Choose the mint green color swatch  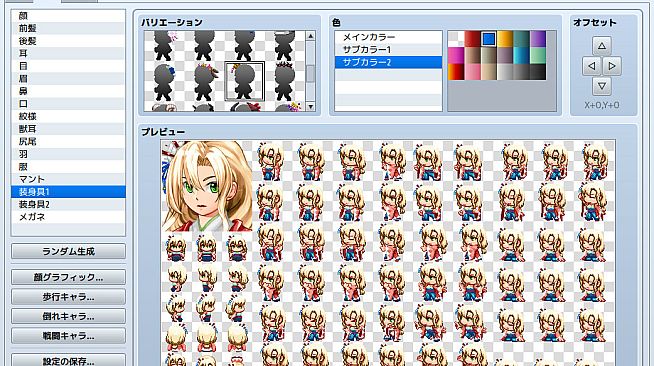538,55
